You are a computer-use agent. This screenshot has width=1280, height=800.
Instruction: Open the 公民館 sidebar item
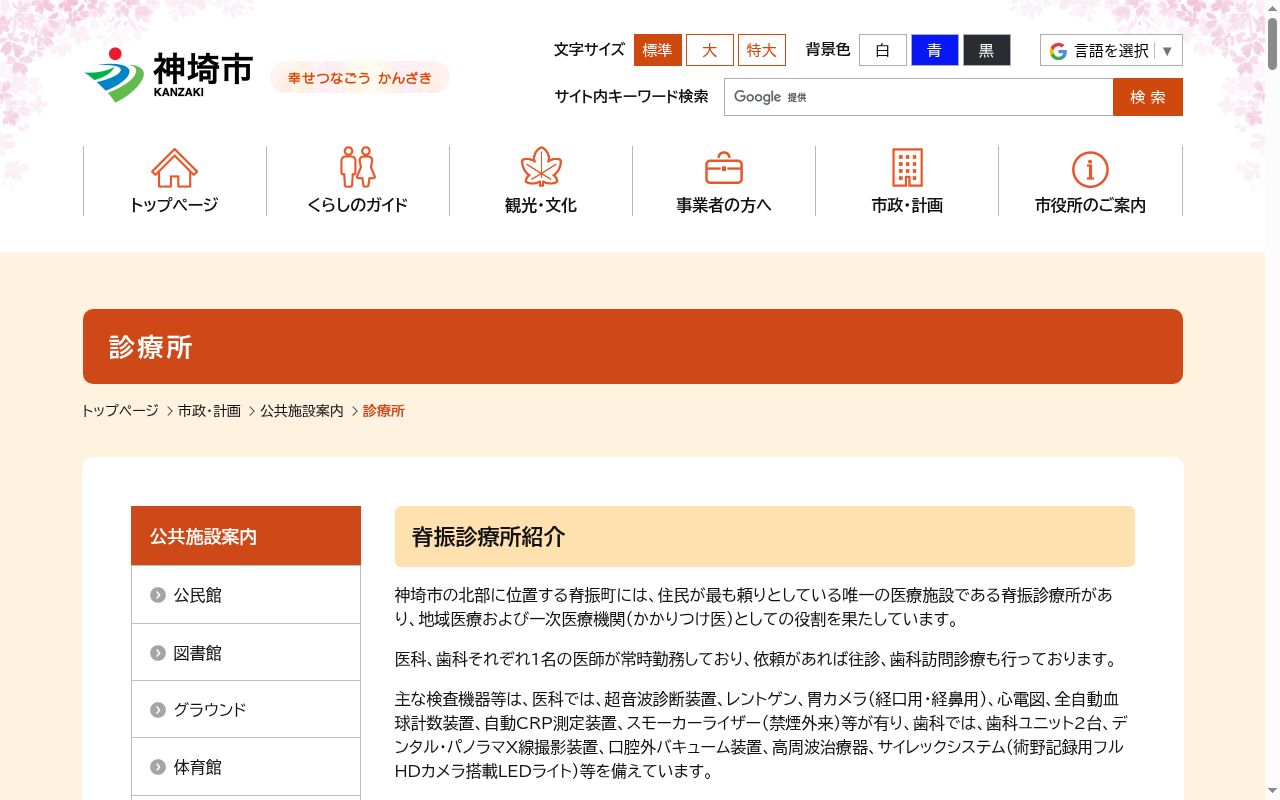point(246,595)
